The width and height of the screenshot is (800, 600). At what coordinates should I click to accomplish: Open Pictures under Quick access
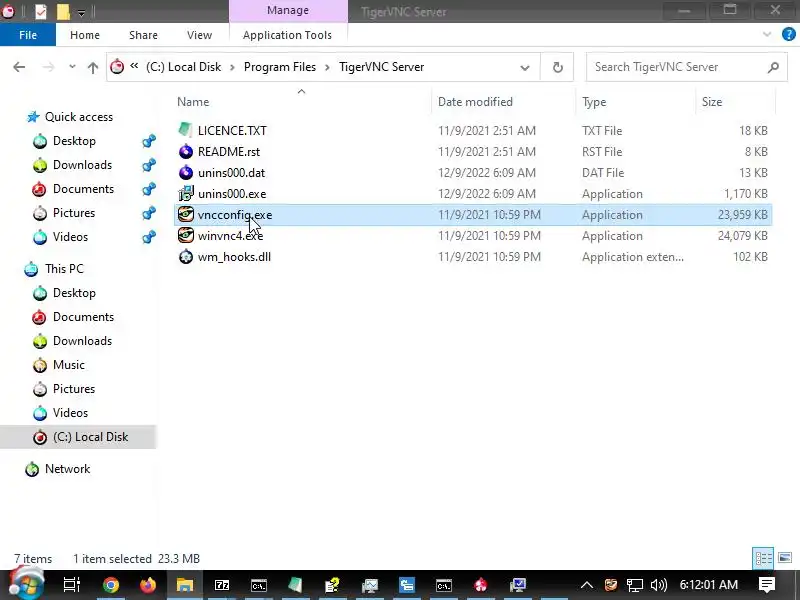pos(73,213)
